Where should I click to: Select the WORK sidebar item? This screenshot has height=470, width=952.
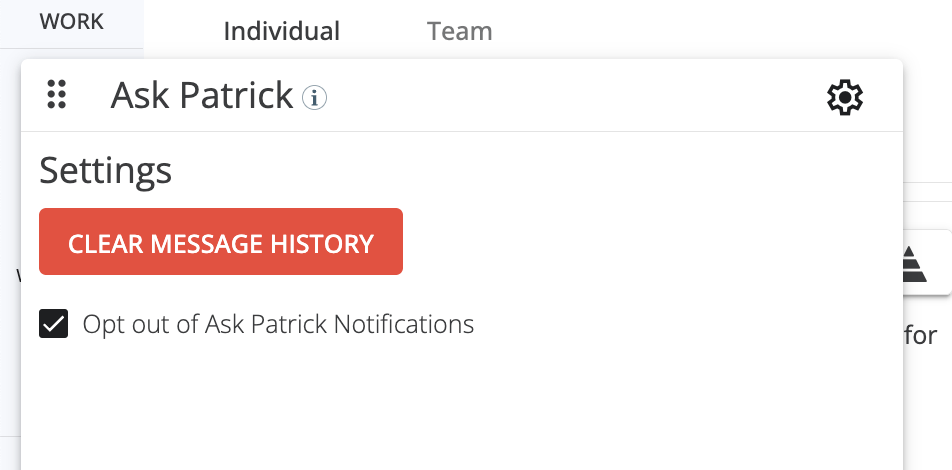click(x=72, y=22)
